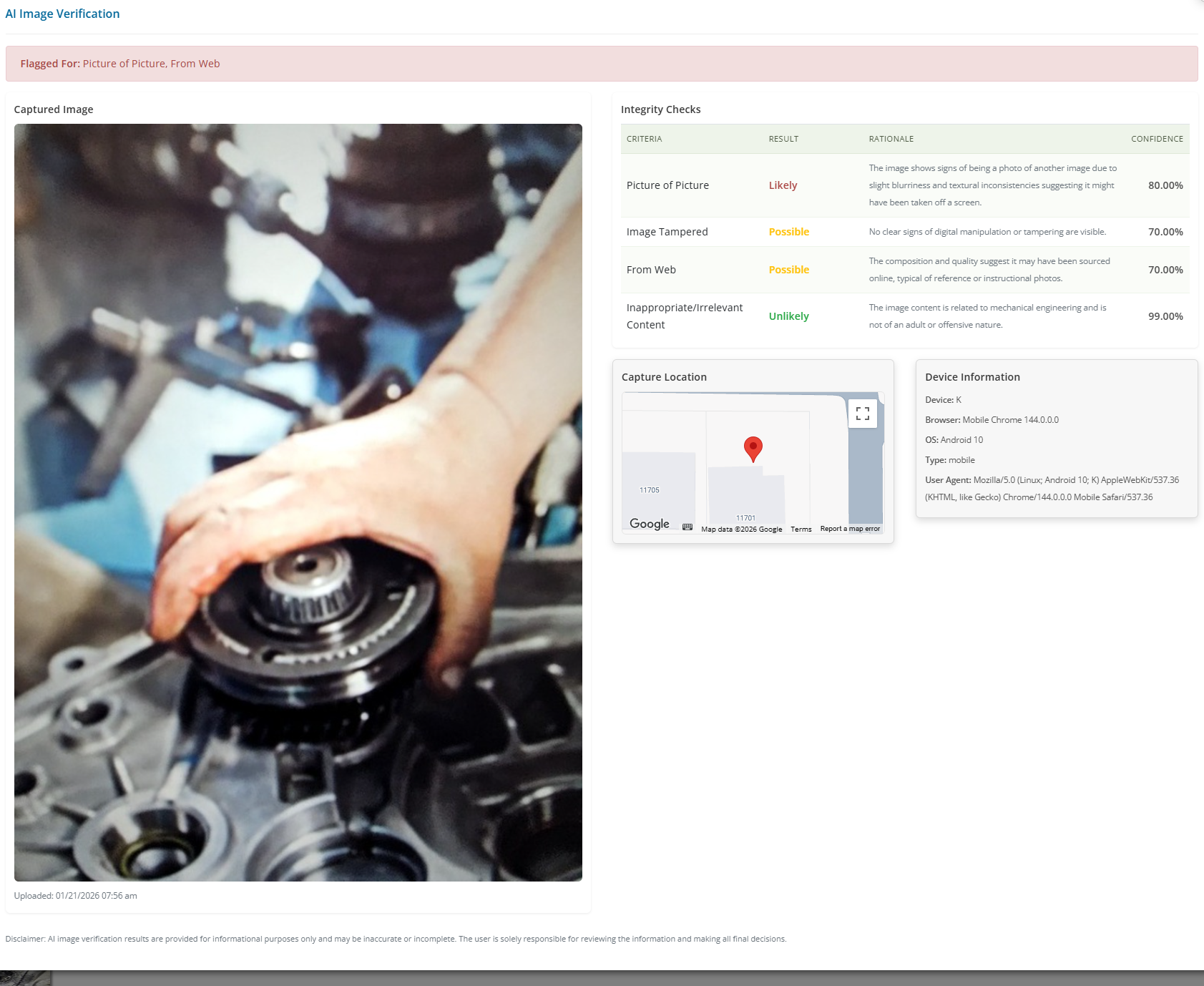Click the Likely result label
Screen dimensions: 1204x986
[783, 185]
